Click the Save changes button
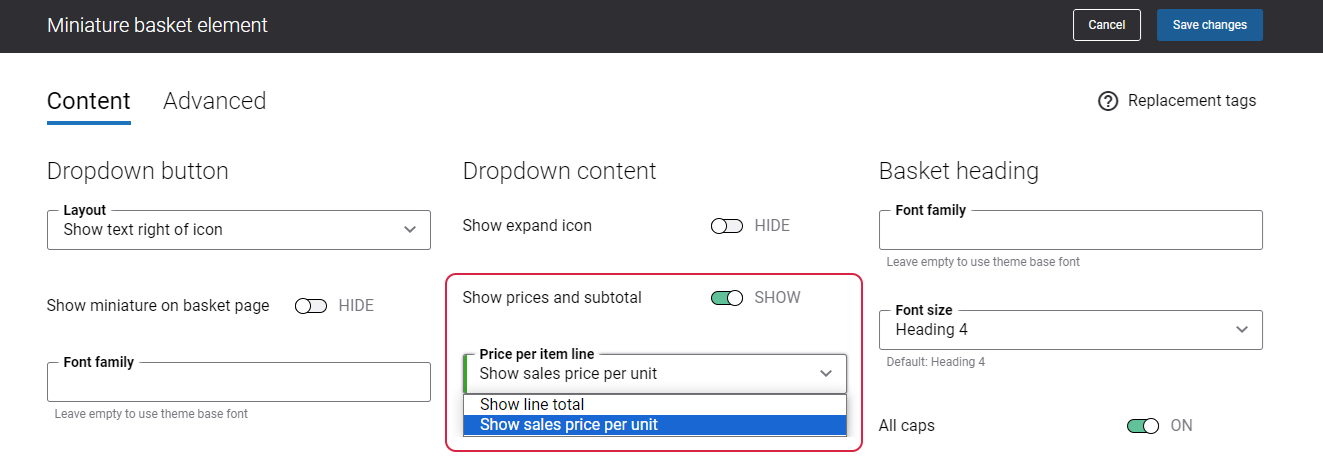The height and width of the screenshot is (468, 1323). [1210, 25]
